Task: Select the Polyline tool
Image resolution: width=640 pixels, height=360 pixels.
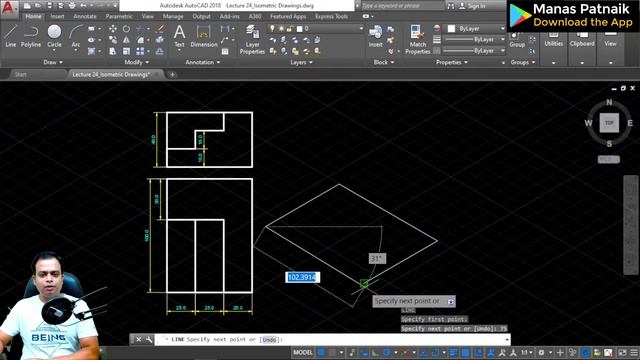Action: point(31,36)
